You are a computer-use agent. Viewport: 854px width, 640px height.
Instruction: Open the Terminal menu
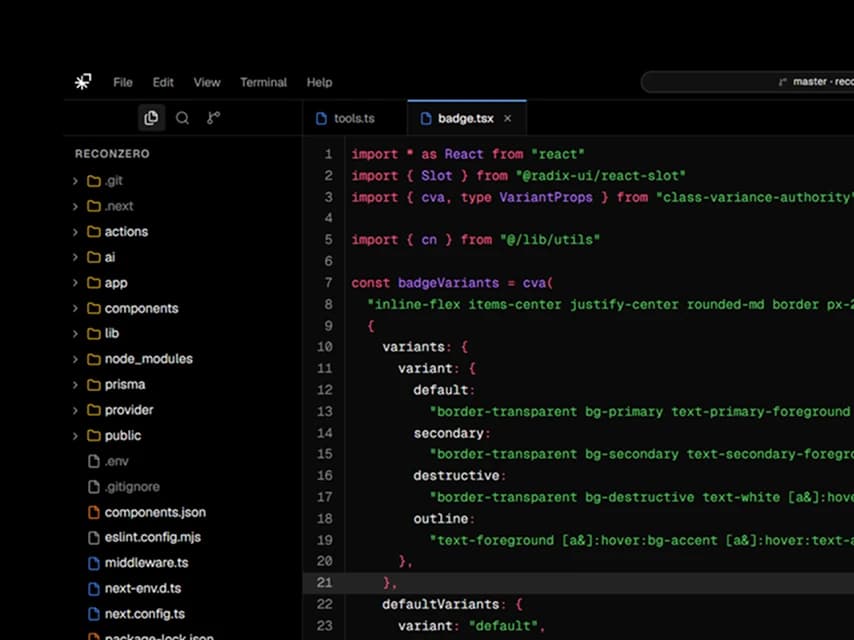pyautogui.click(x=264, y=82)
